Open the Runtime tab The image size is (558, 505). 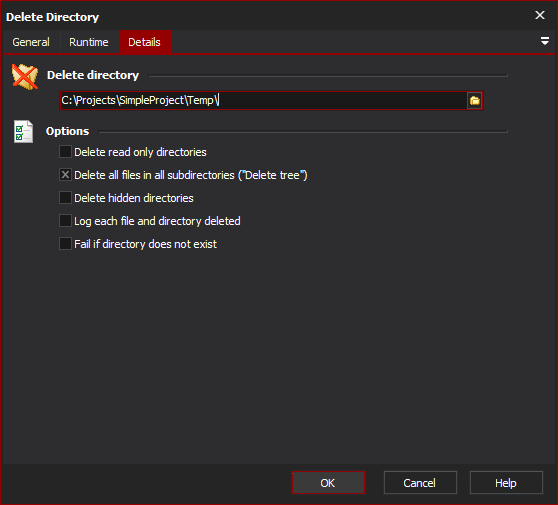pyautogui.click(x=89, y=42)
